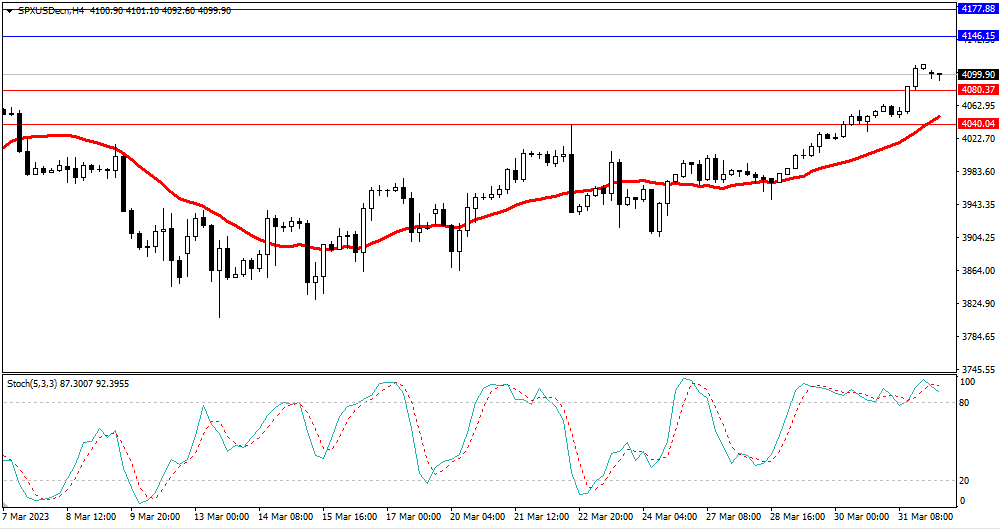Click the 17 Mar 00:00 time label

[x=413, y=516]
